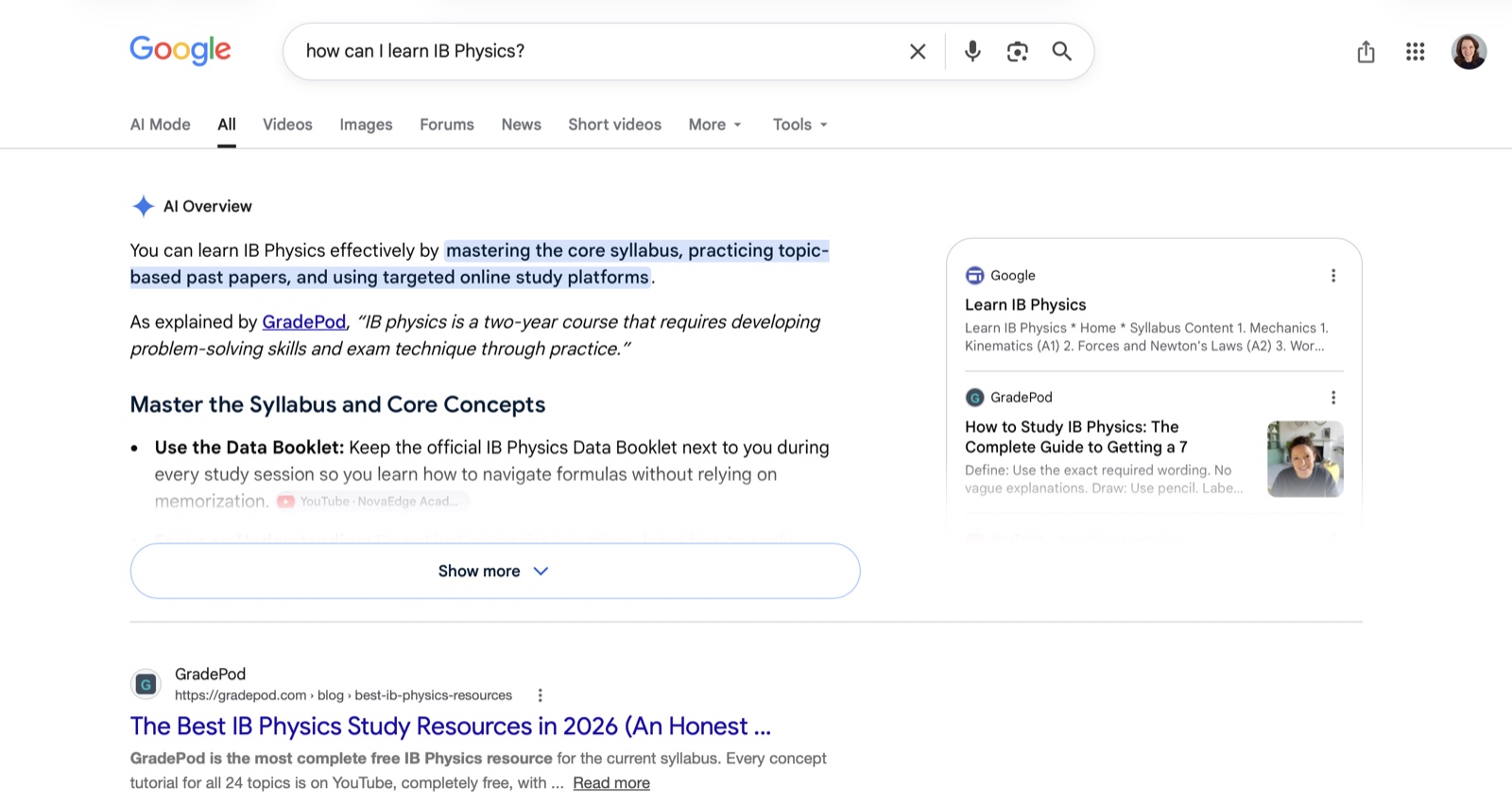Click the Google logo
1512x804 pixels.
(x=180, y=50)
